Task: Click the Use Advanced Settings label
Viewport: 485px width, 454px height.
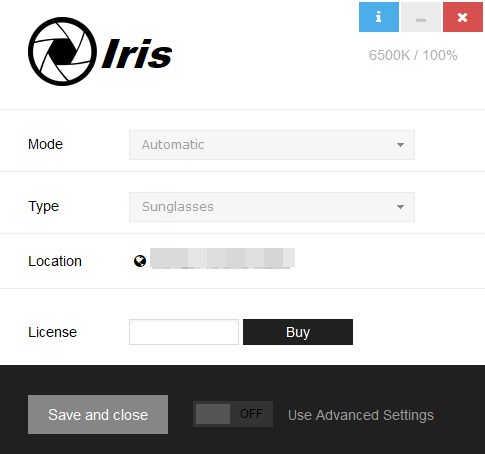Action: click(x=361, y=415)
